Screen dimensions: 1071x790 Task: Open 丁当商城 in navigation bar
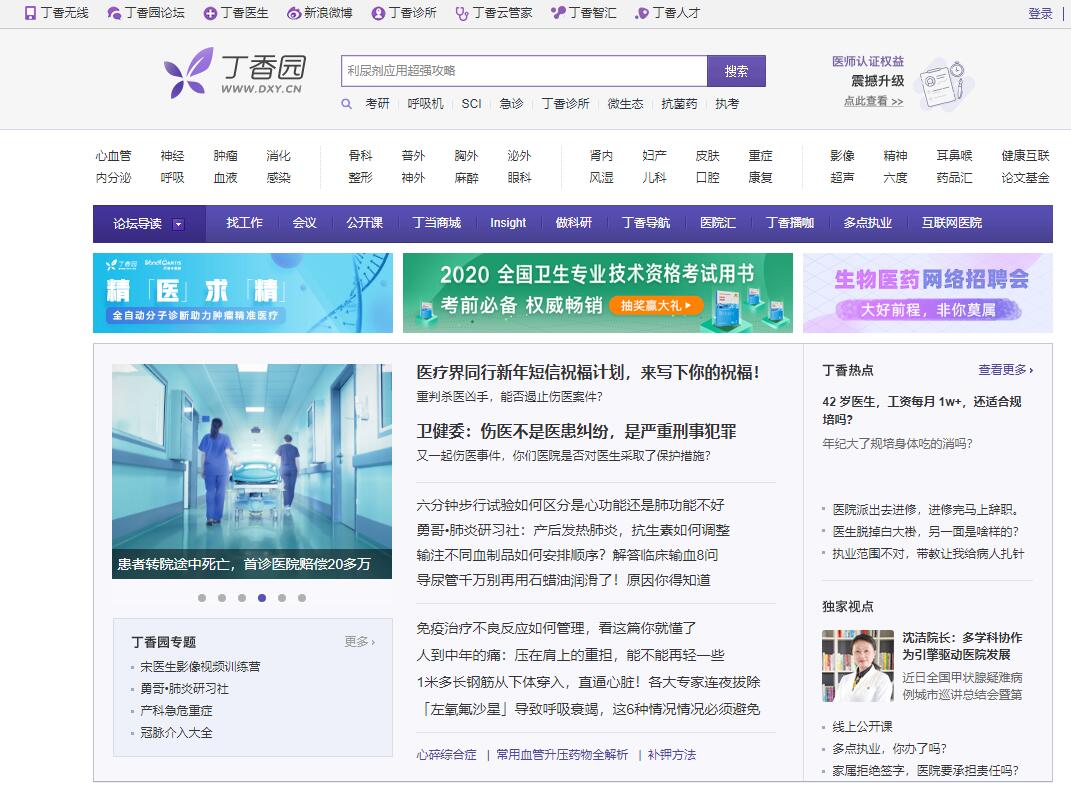[x=436, y=223]
